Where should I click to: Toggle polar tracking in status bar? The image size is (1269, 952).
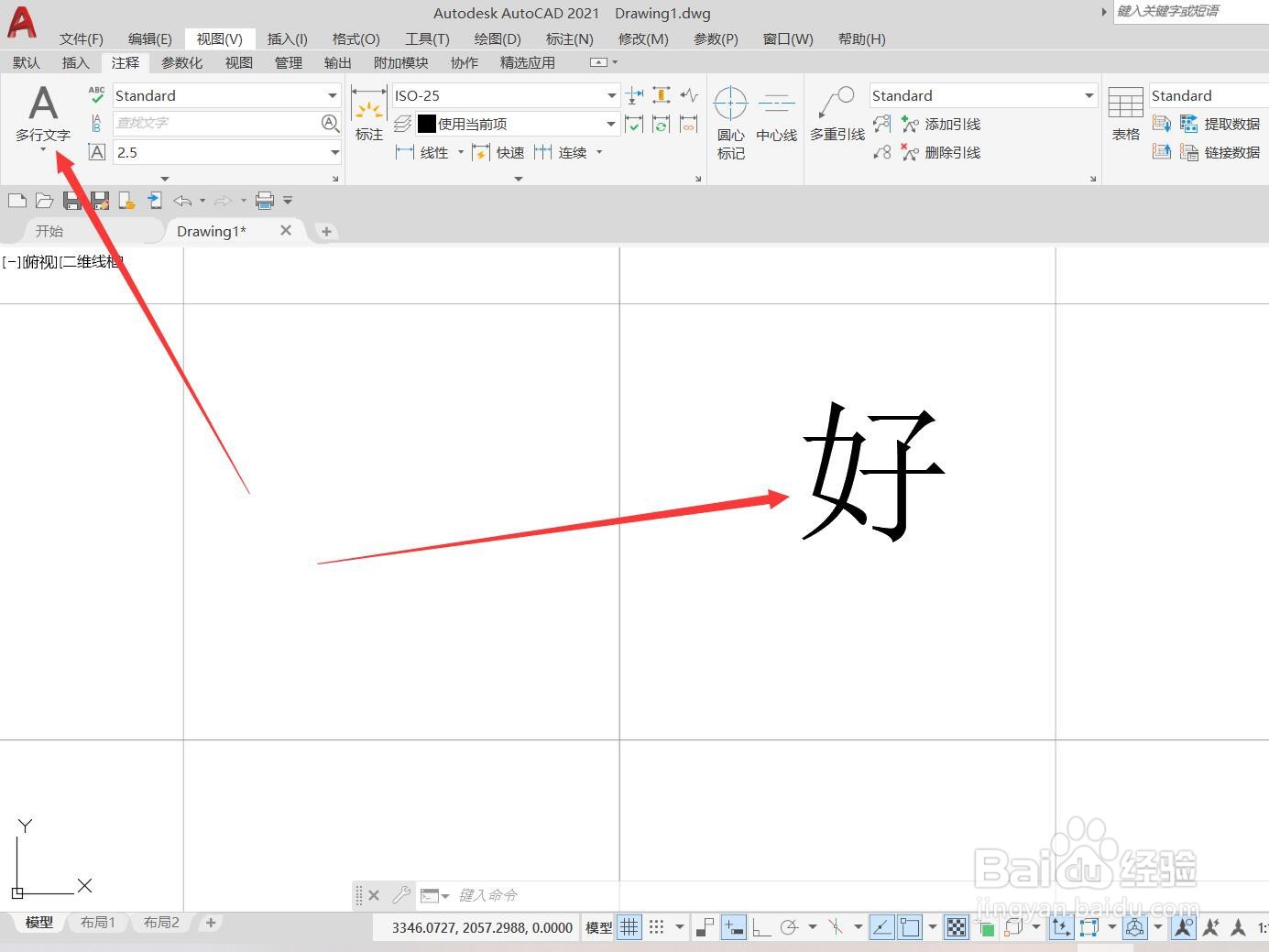click(x=789, y=927)
